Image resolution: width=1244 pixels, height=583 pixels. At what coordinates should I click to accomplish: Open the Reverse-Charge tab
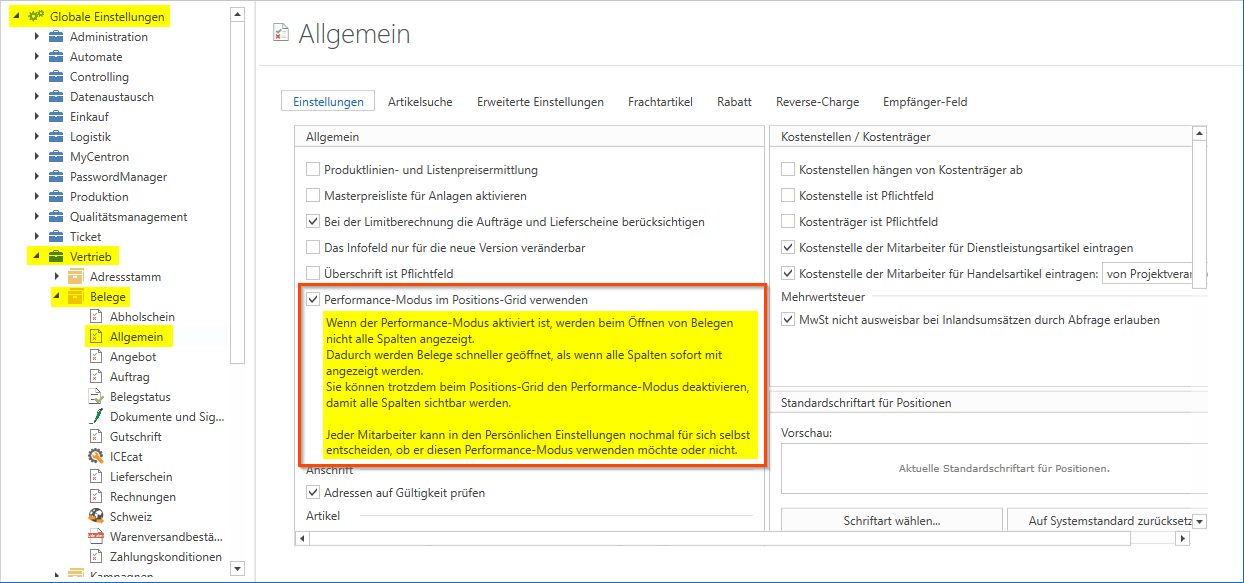click(817, 102)
